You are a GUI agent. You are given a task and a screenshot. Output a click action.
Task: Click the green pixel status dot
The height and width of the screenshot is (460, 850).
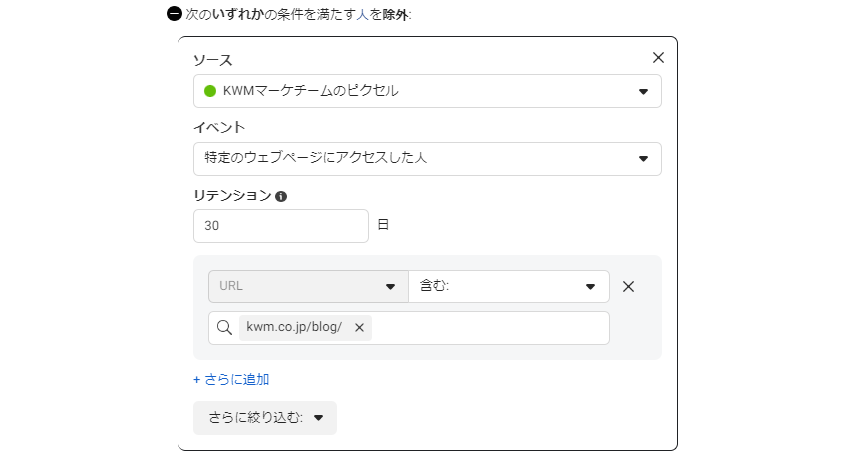click(210, 91)
